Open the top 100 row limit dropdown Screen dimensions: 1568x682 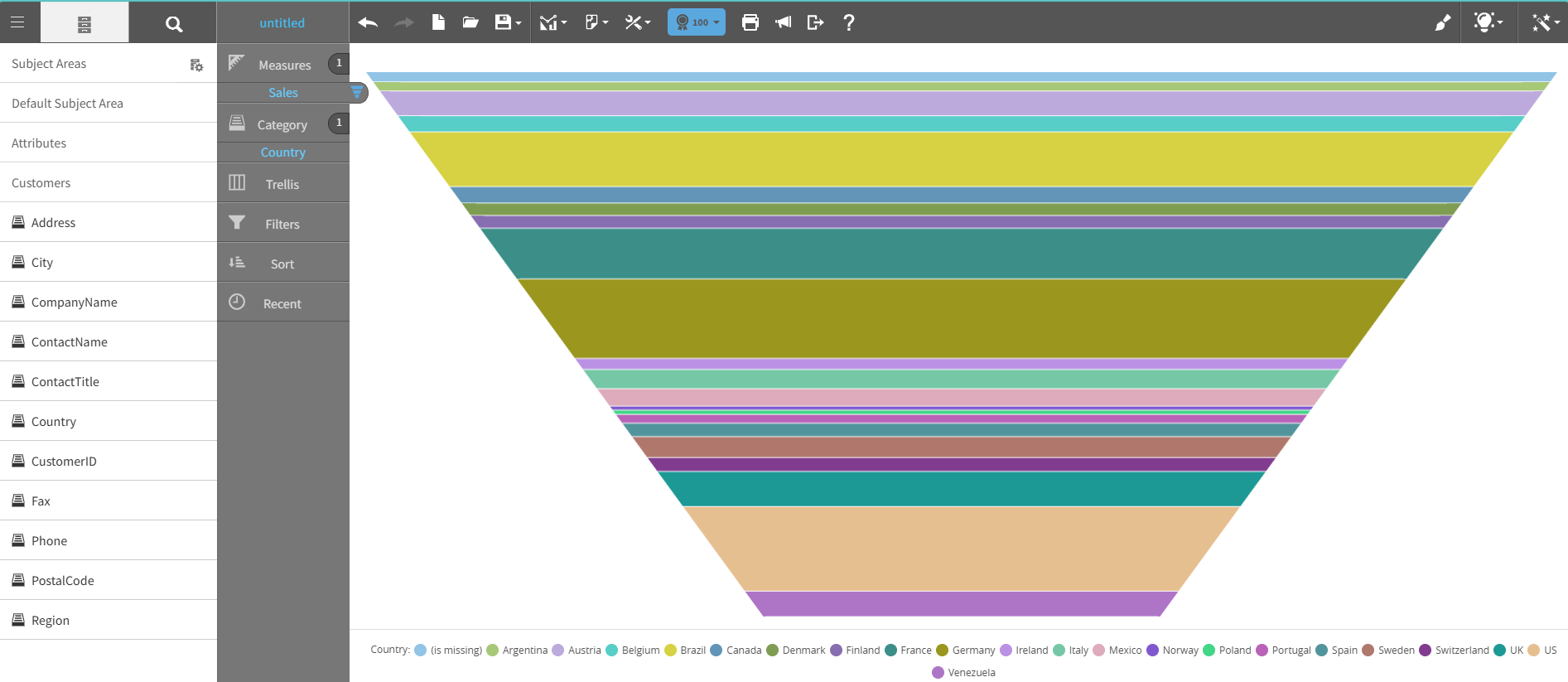697,22
